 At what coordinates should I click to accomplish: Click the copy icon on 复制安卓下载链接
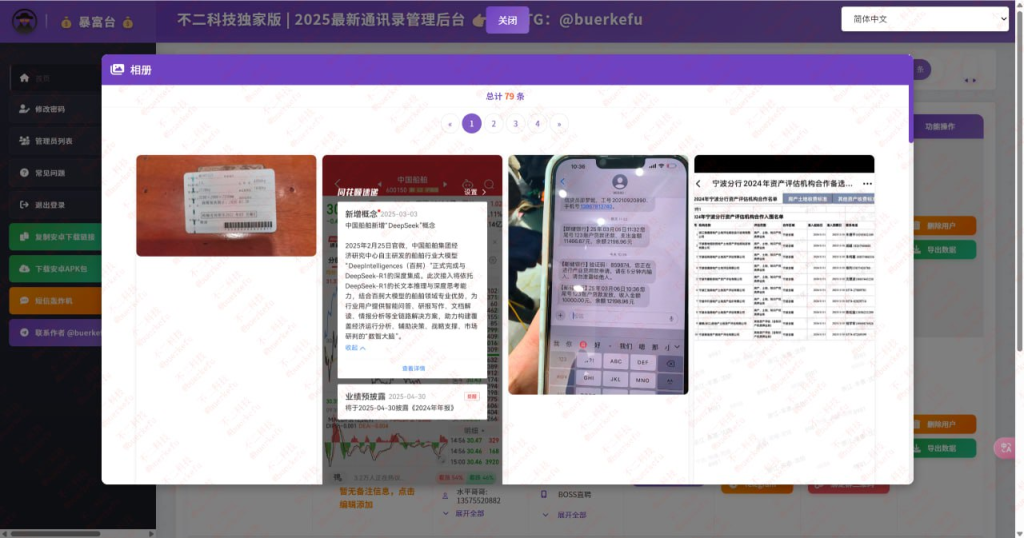pos(24,237)
